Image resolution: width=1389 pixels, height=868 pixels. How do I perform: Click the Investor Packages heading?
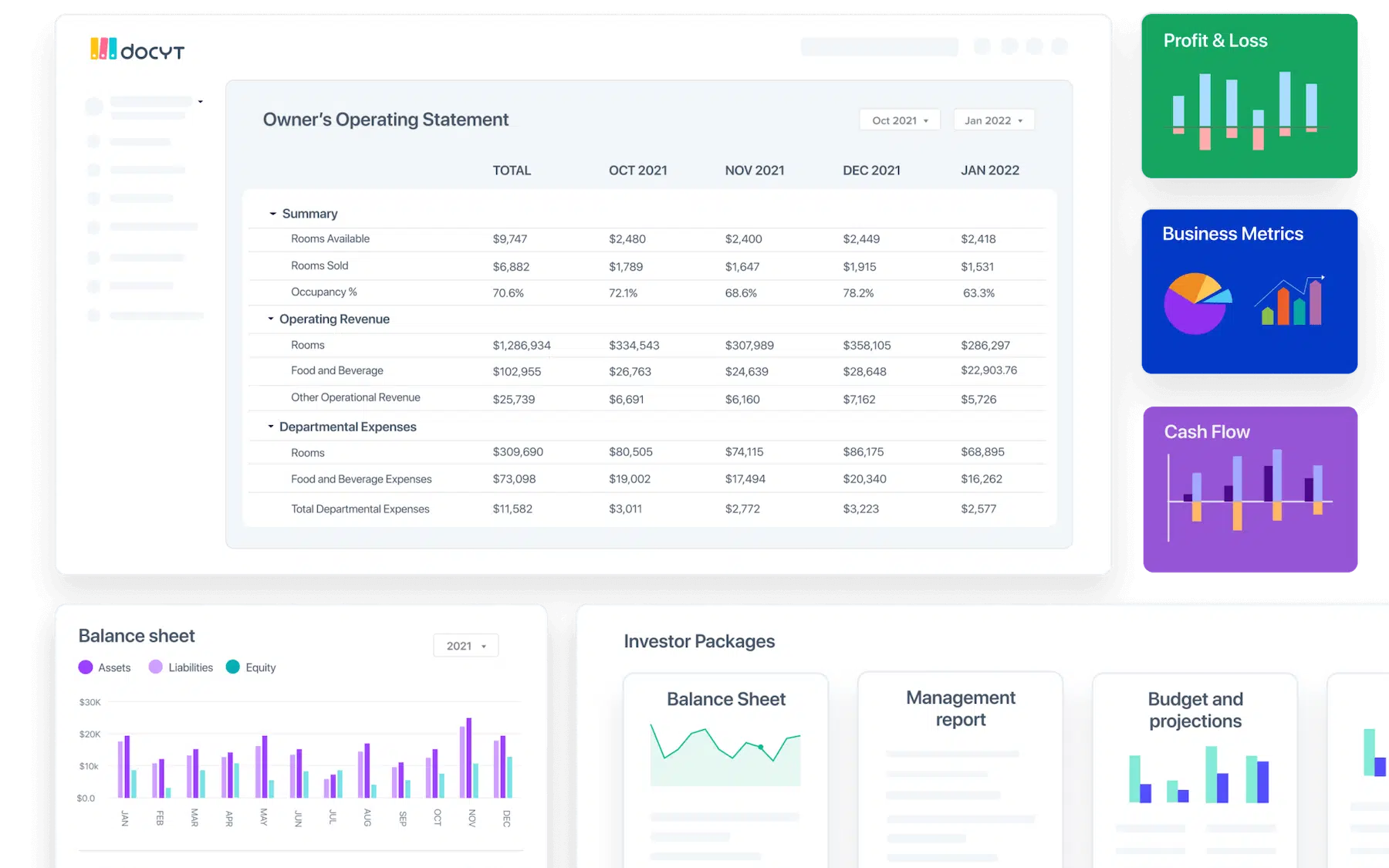(x=699, y=641)
